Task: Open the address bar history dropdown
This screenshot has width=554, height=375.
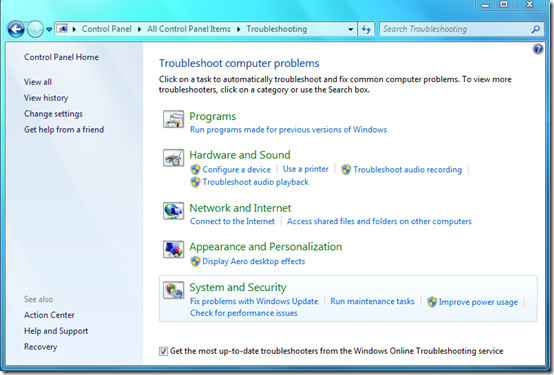Action: point(350,29)
